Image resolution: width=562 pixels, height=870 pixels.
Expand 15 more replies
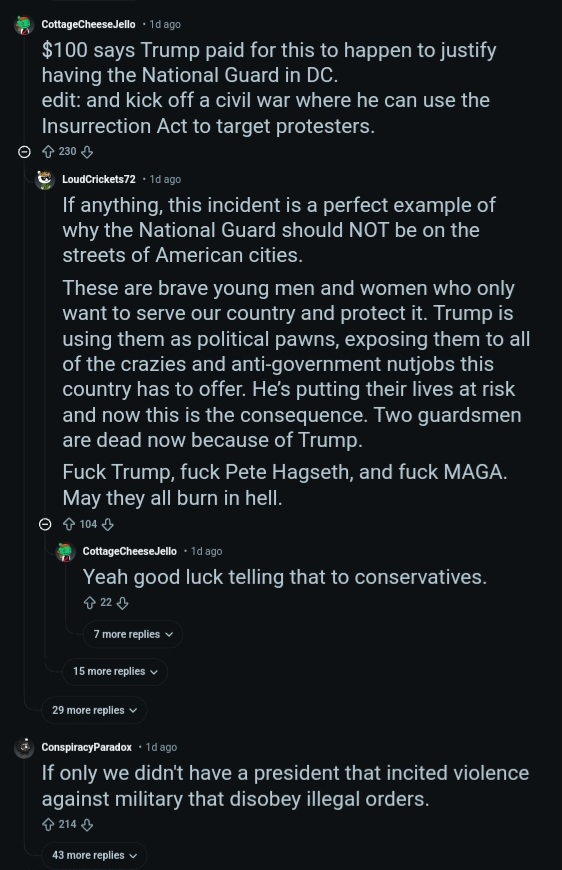point(115,671)
